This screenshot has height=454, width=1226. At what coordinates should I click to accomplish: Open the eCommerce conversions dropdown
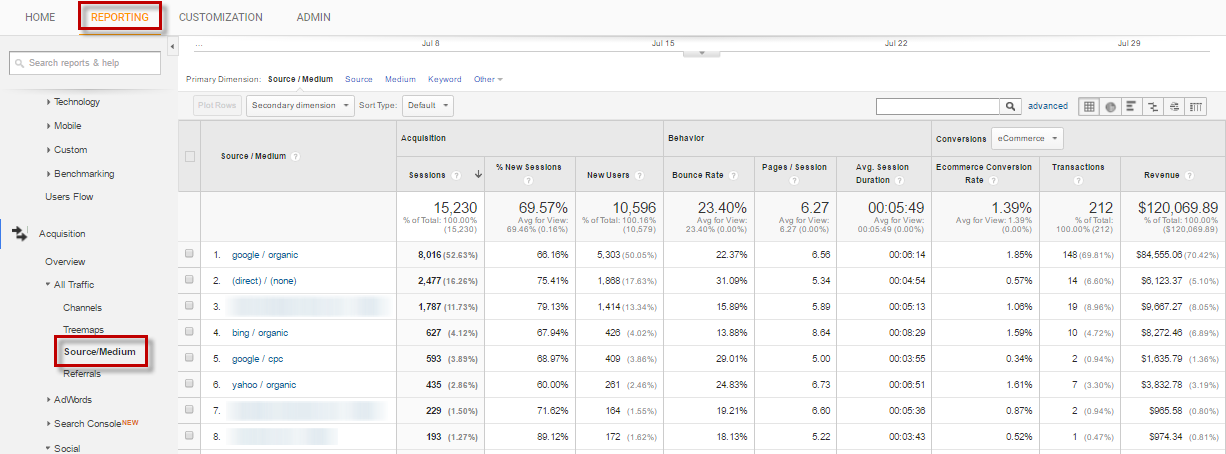point(1026,138)
